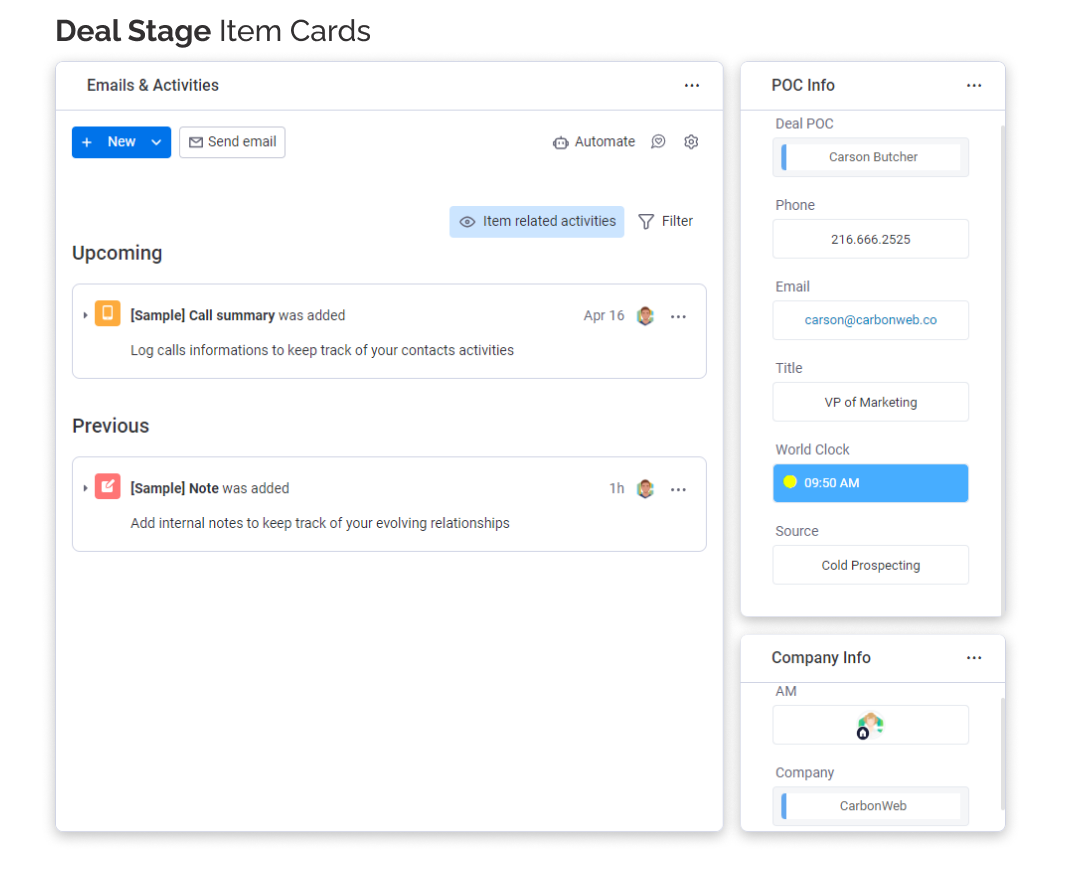Screen dimensions: 1080x872
Task: Open the Emails & Activities three-dot menu
Action: tap(692, 86)
